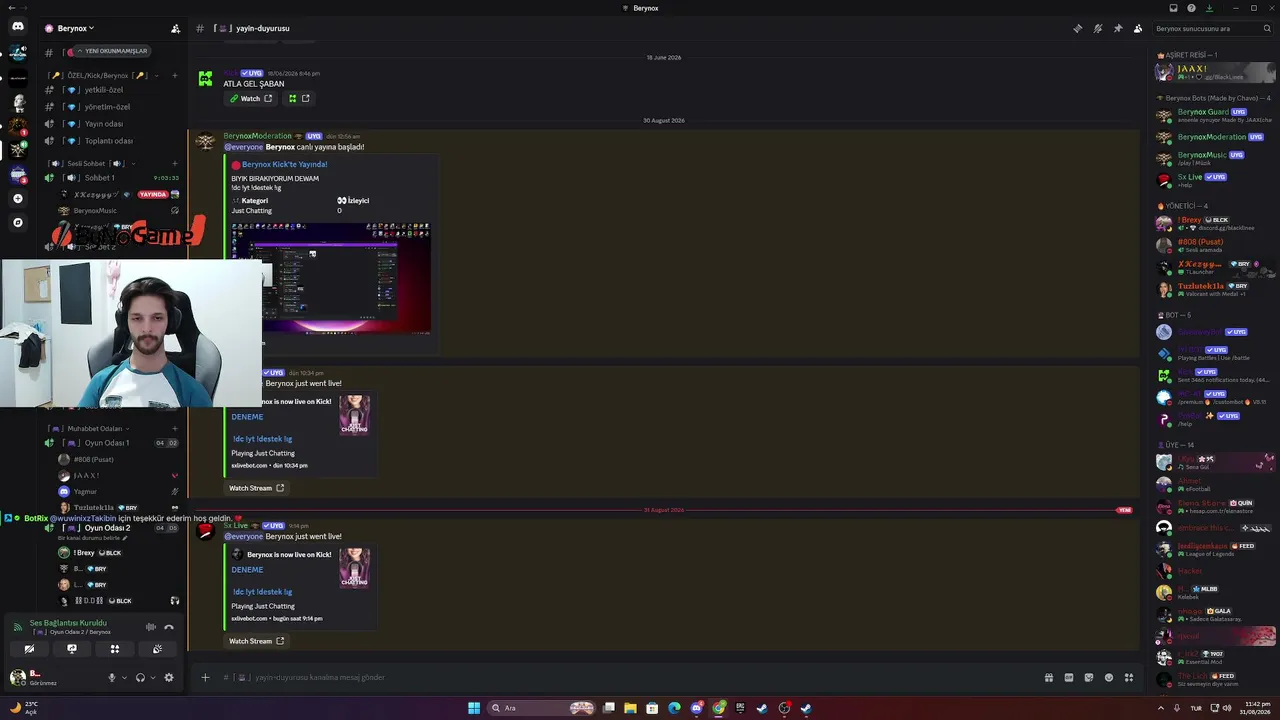Open Tuzlutek1la profile in member list
The width and height of the screenshot is (1280, 720).
pos(1213,288)
